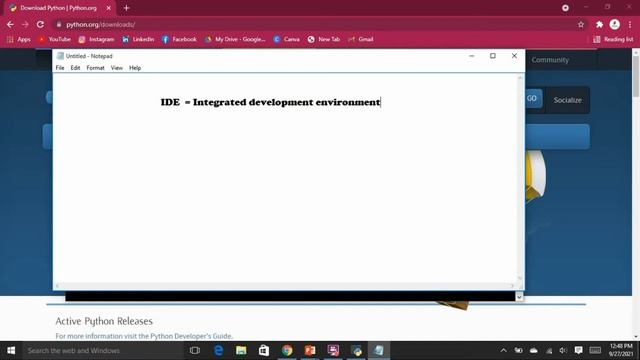The width and height of the screenshot is (640, 360).
Task: Open the My Drive - Google bookmark
Action: pyautogui.click(x=235, y=39)
